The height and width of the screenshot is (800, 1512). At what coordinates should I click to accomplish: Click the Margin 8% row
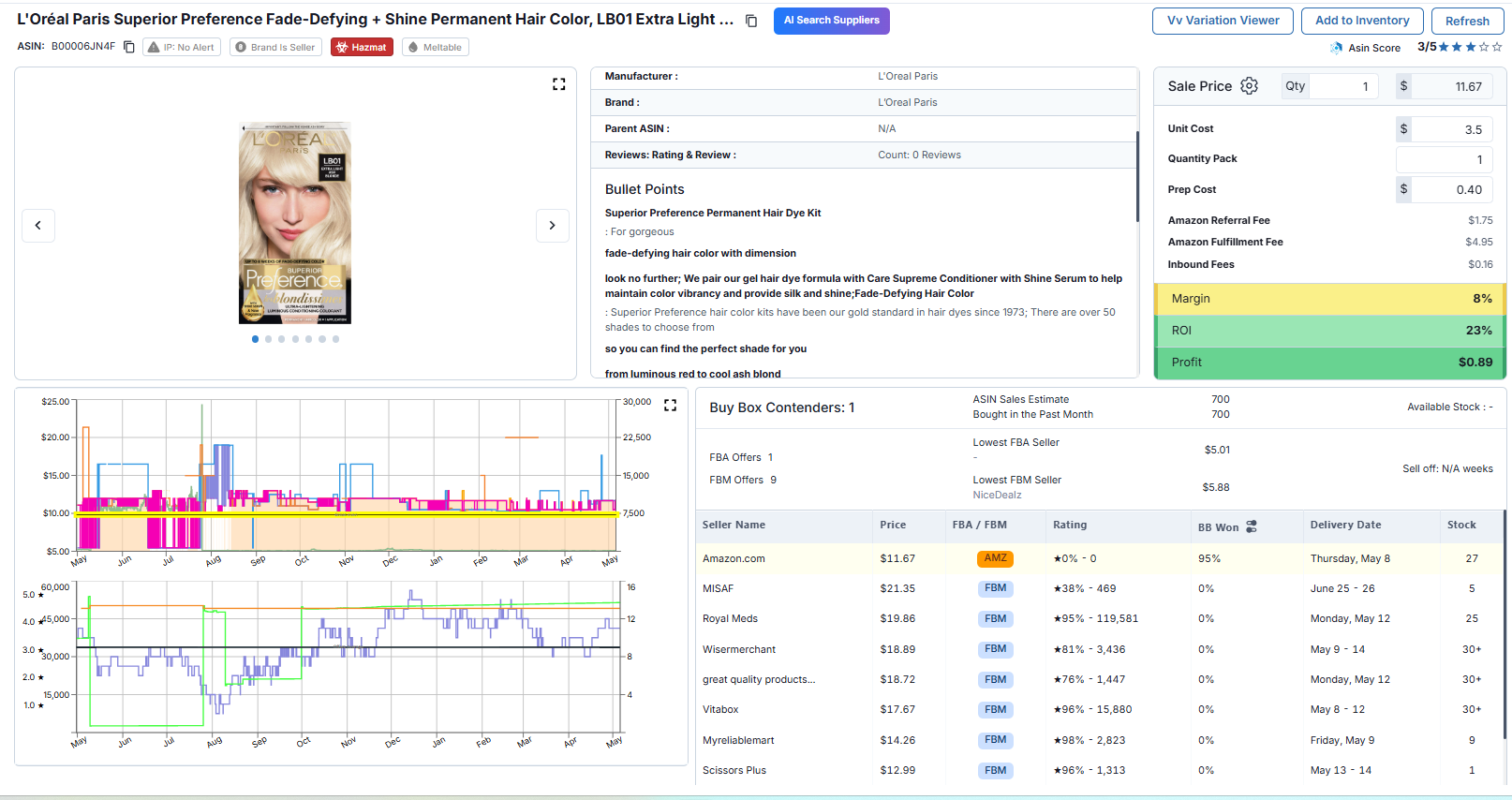click(x=1330, y=299)
